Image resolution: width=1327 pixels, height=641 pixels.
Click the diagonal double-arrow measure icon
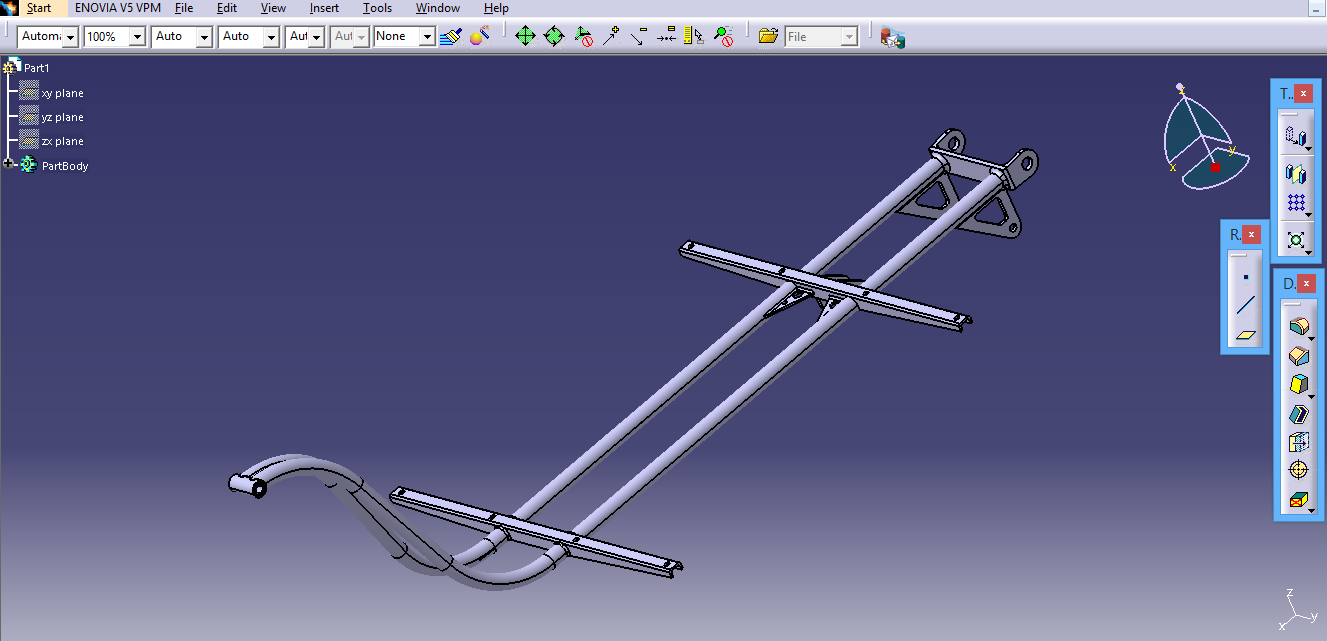(x=638, y=36)
